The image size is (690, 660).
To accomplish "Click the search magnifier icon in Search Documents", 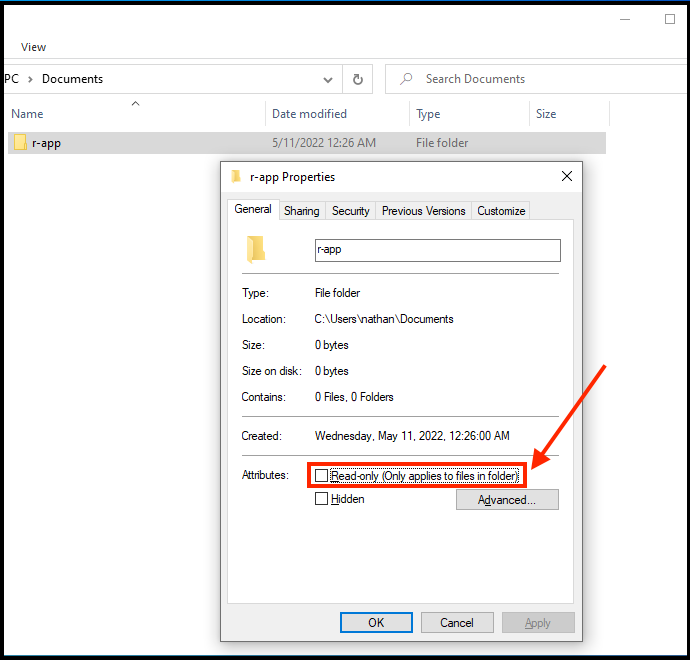I will click(x=406, y=79).
